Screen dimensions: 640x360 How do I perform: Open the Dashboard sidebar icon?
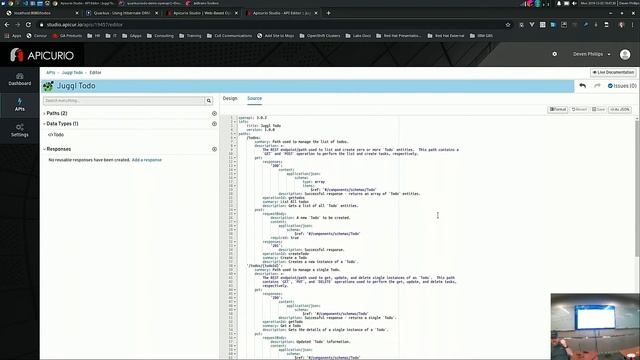click(20, 79)
